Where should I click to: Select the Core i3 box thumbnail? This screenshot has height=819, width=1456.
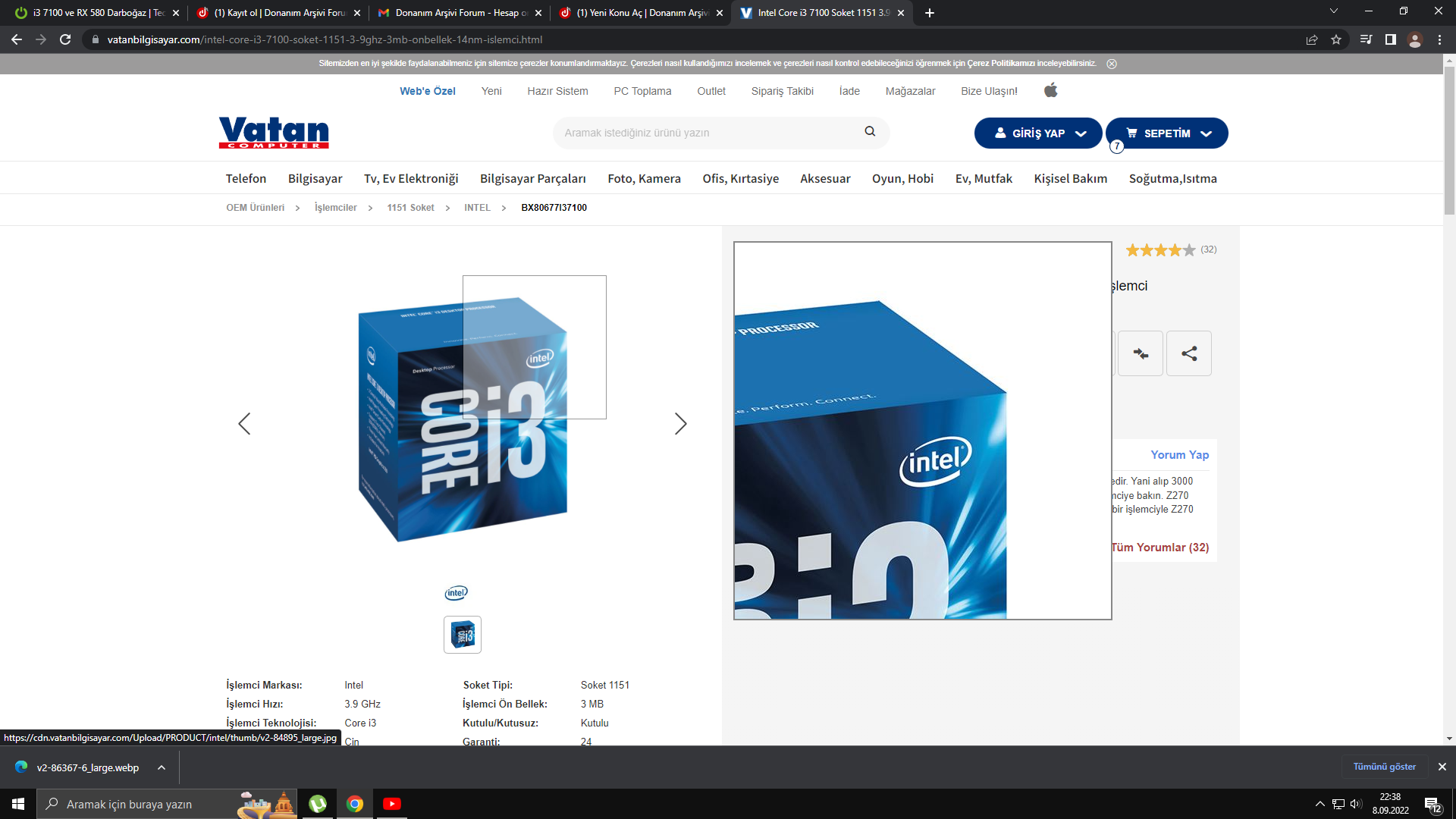point(463,635)
